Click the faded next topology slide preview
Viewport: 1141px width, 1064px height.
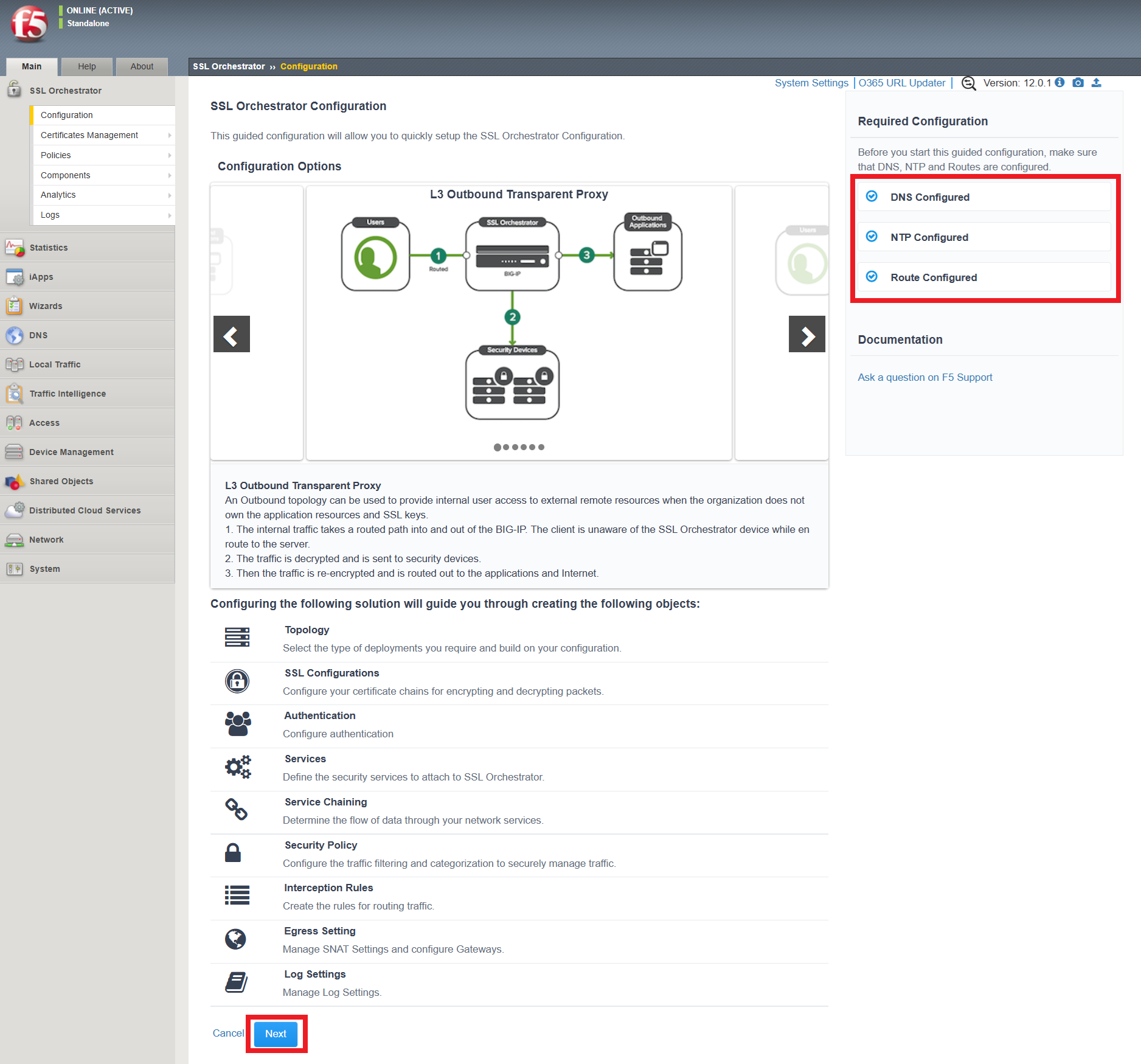[x=782, y=322]
